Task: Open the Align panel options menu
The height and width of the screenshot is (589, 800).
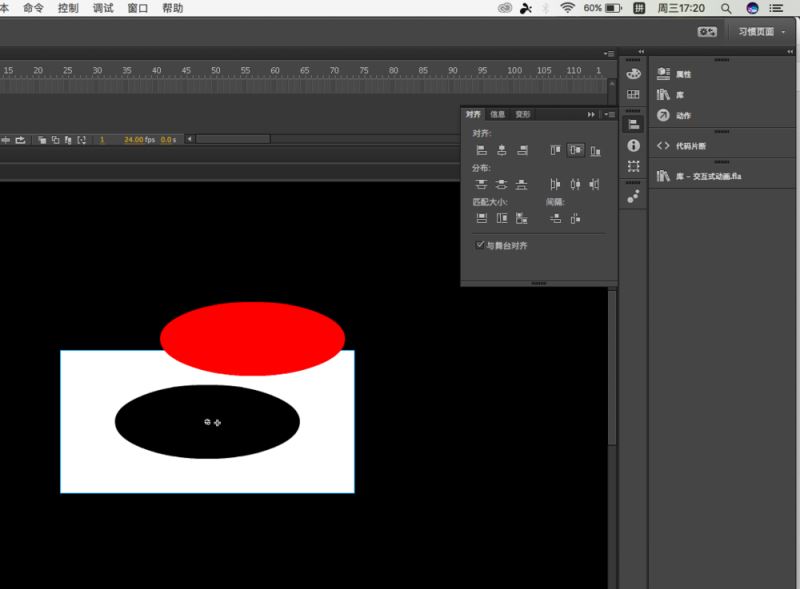Action: point(609,114)
